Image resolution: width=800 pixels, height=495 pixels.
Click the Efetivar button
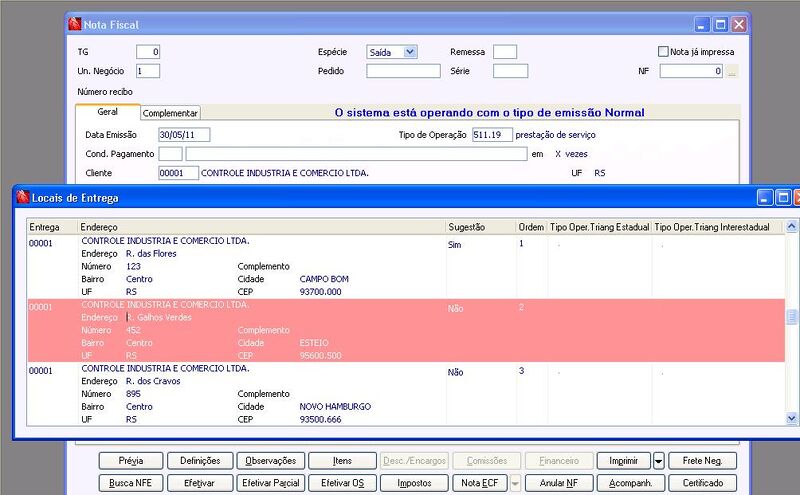(200, 483)
